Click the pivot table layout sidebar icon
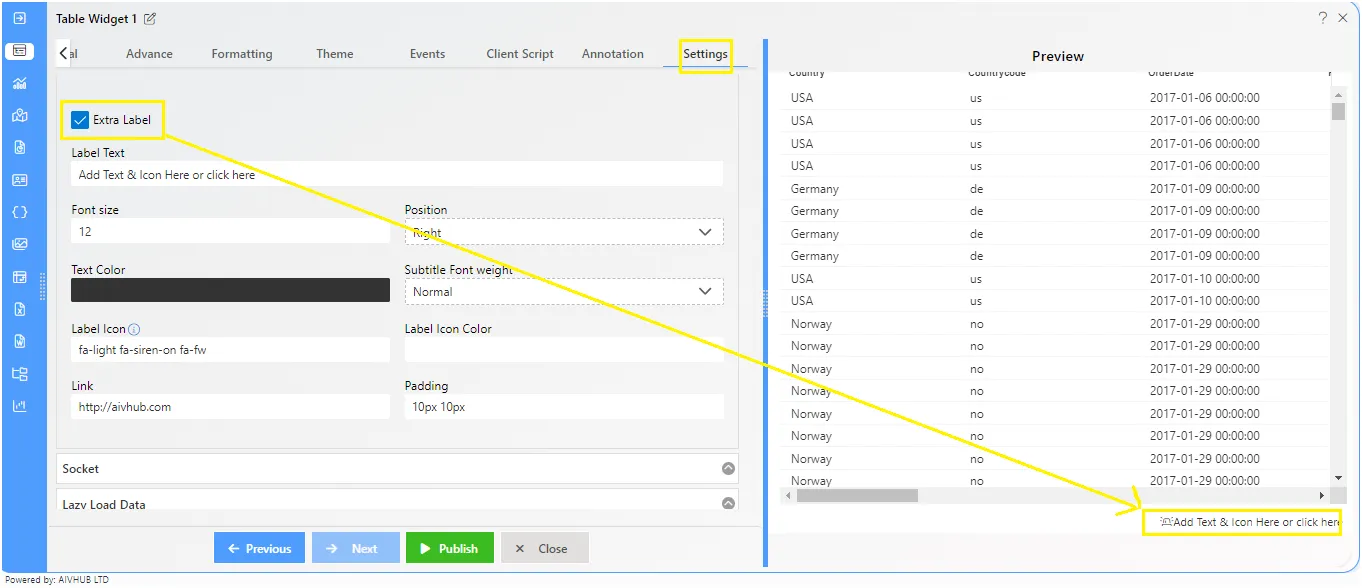This screenshot has width=1362, height=588. click(20, 277)
